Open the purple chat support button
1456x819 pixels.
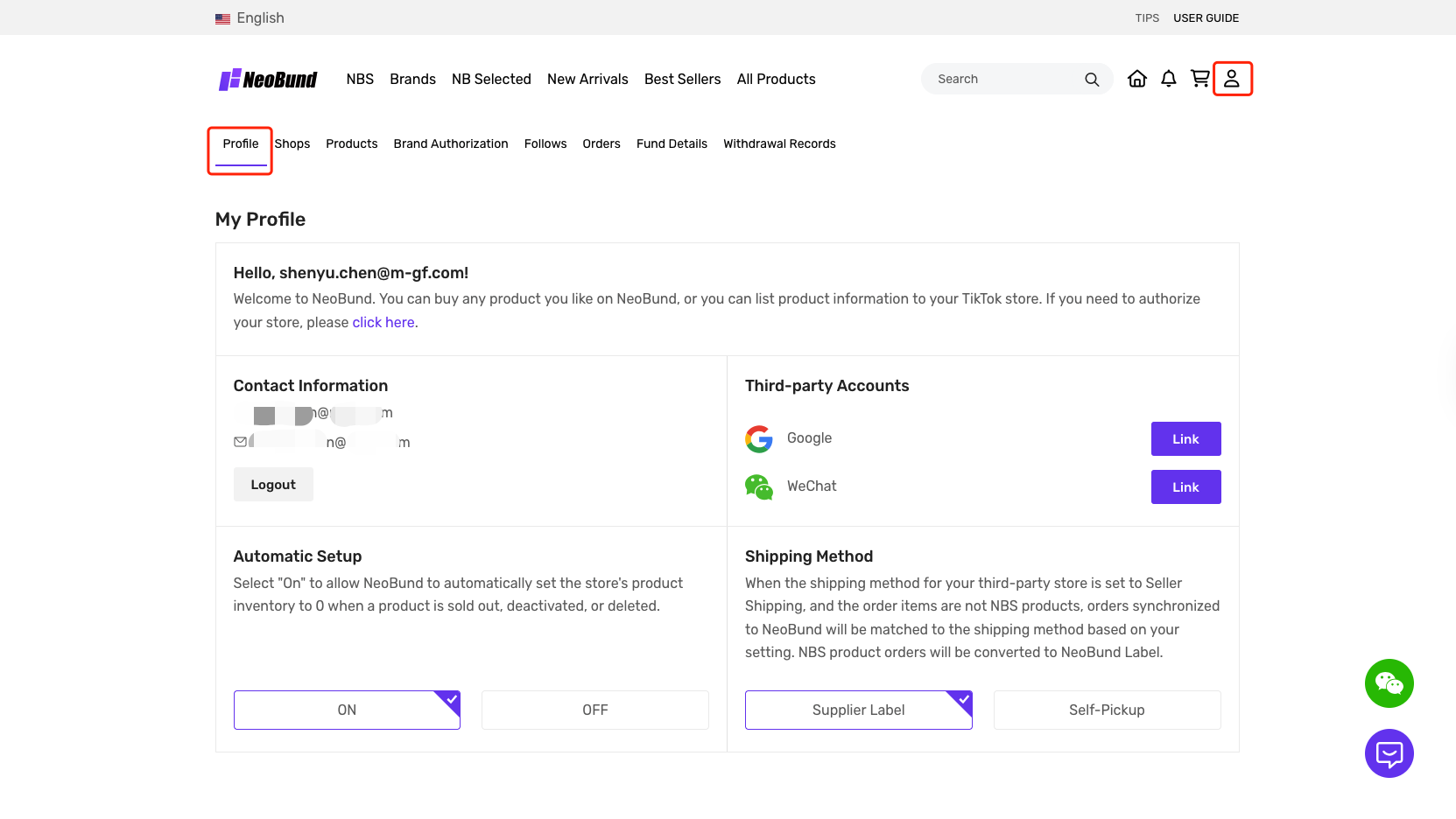[1389, 753]
